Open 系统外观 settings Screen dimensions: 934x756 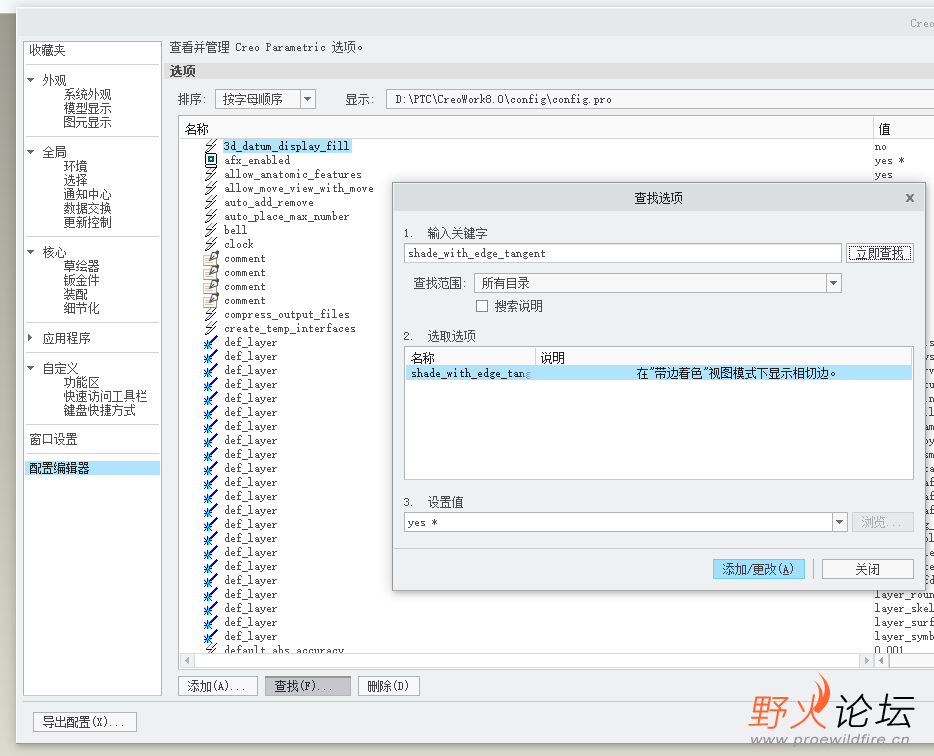[88, 94]
